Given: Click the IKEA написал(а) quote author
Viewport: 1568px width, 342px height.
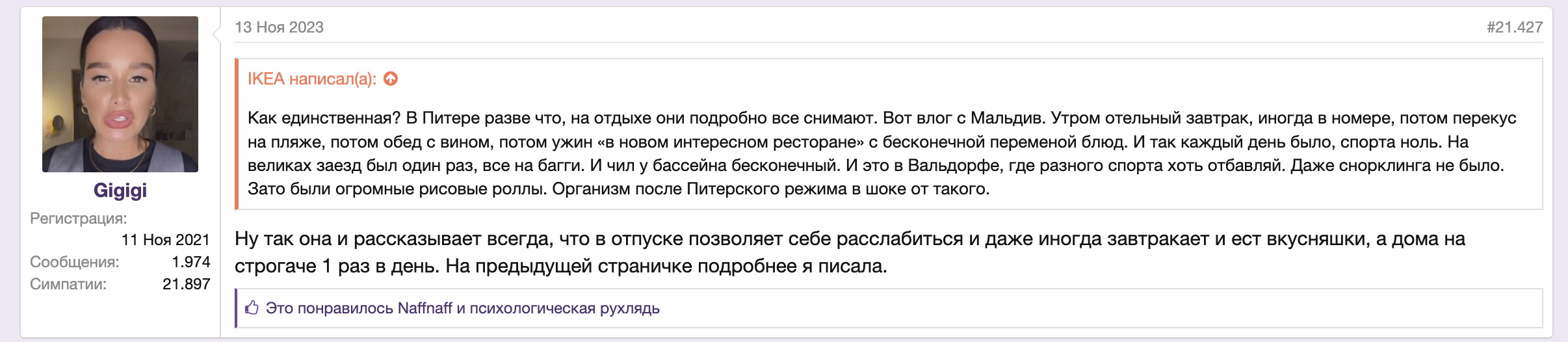Looking at the screenshot, I should [x=312, y=79].
